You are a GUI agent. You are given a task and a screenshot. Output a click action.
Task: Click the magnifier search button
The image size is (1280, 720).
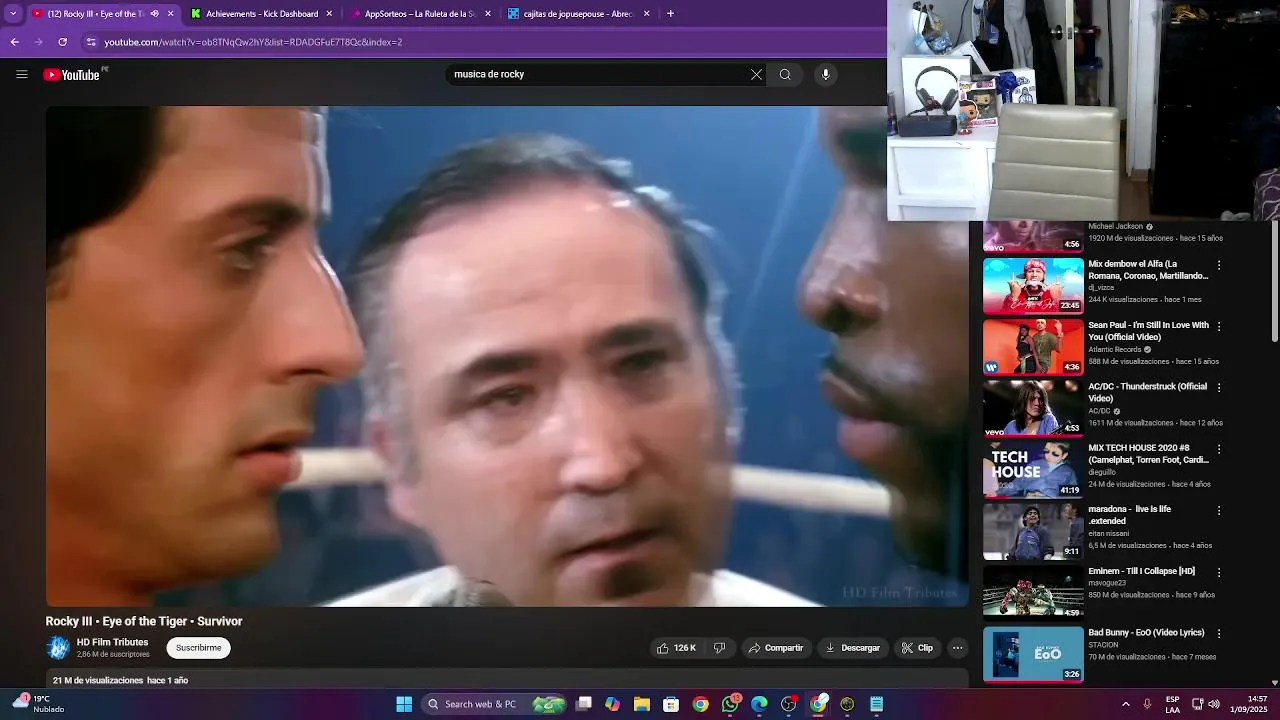click(785, 74)
